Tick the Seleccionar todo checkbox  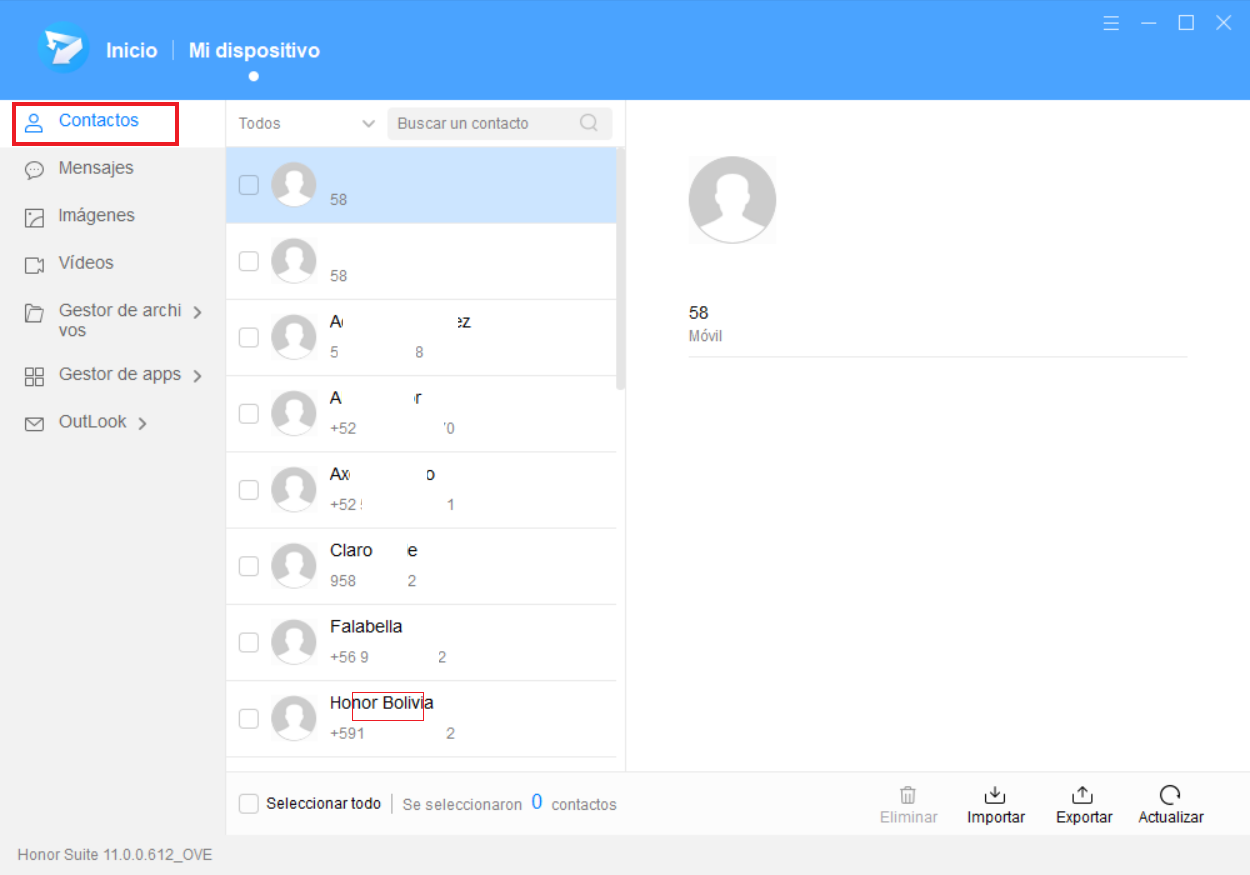(249, 804)
